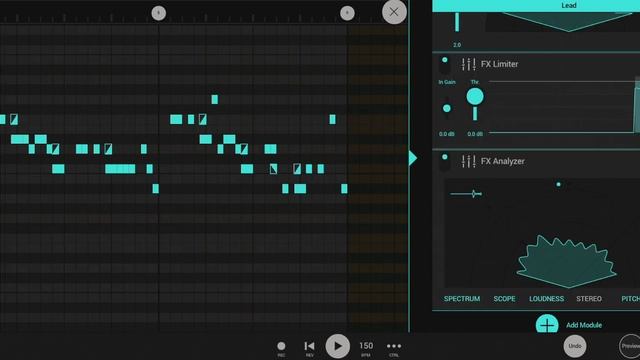Rewind to start with REV button

pos(309,346)
